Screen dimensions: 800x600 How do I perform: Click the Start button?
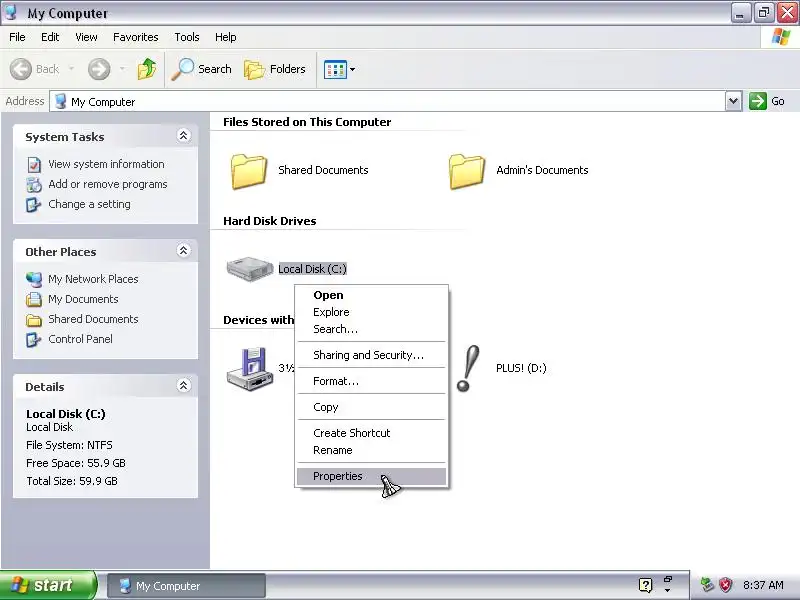tap(48, 585)
